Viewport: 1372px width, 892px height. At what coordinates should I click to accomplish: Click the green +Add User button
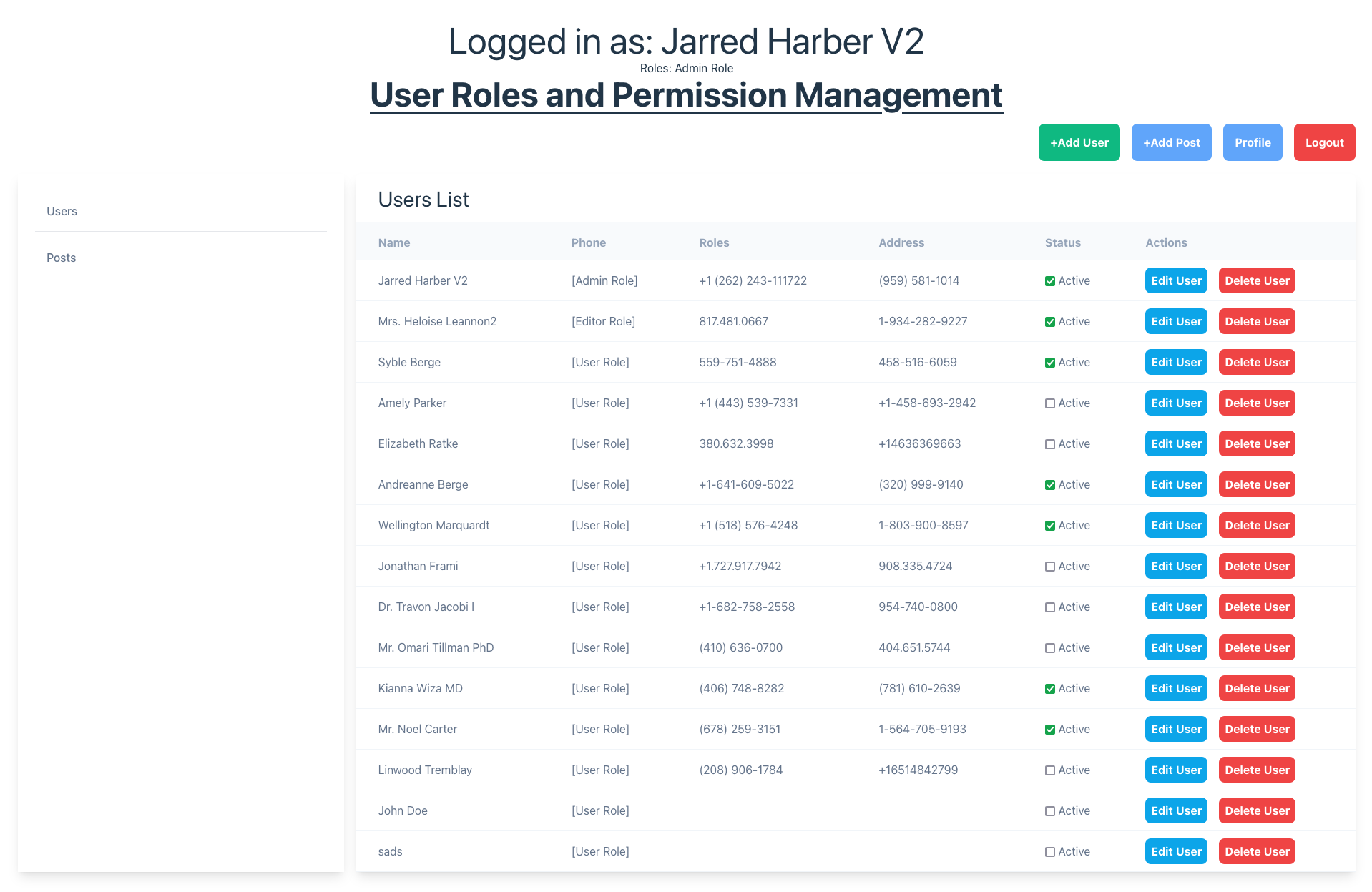tap(1079, 142)
